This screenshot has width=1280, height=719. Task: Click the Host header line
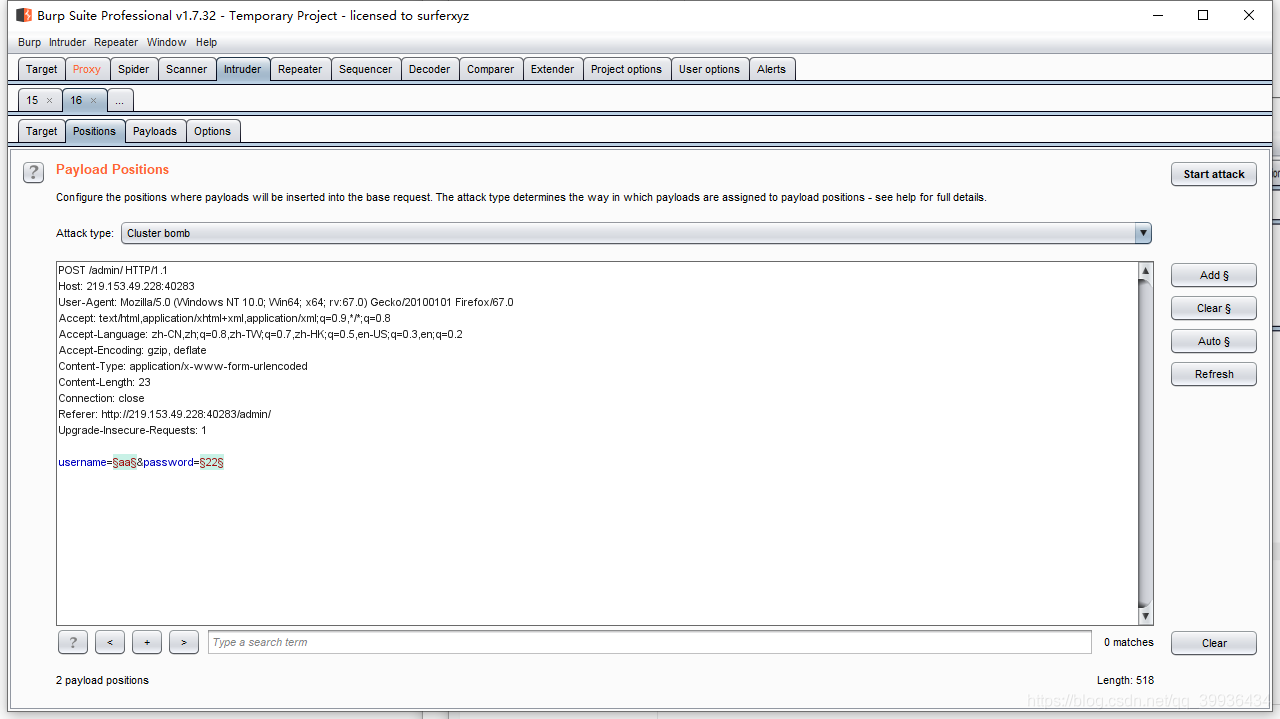126,286
